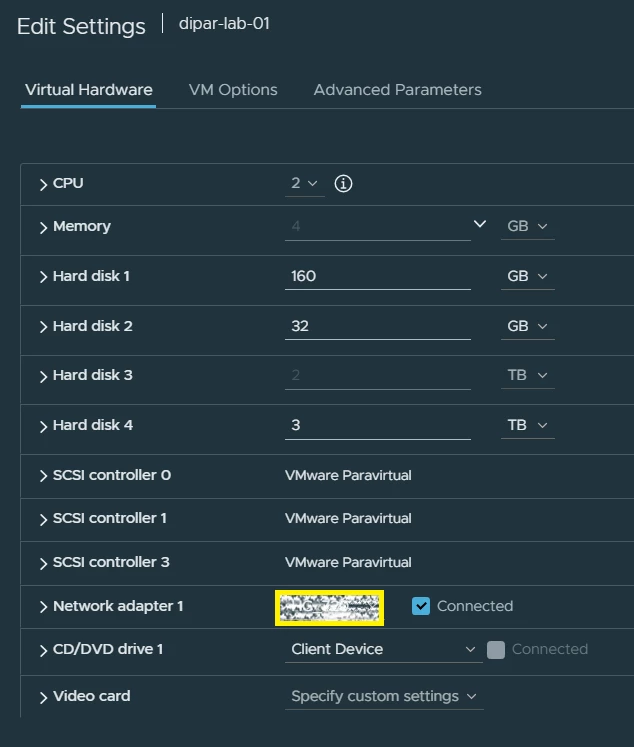Expand SCSI controller 0 row
Screen dimensions: 634x747
click(44, 476)
